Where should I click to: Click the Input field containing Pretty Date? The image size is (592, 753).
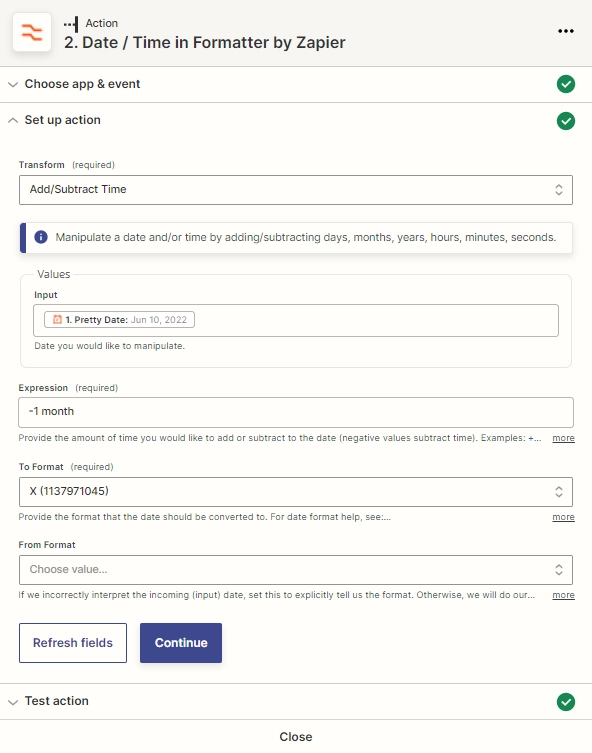pos(296,320)
